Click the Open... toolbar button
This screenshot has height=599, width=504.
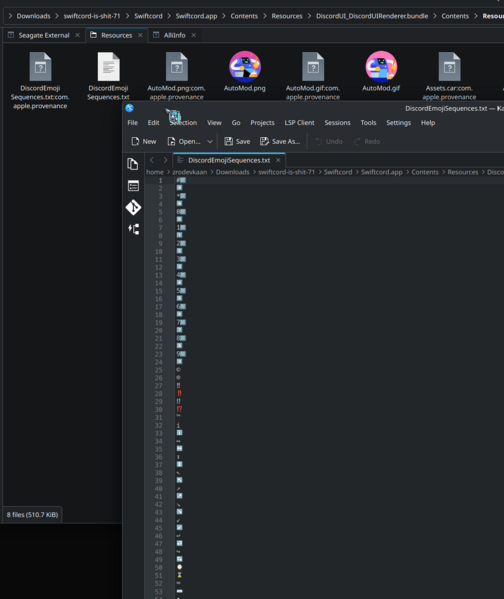click(184, 141)
